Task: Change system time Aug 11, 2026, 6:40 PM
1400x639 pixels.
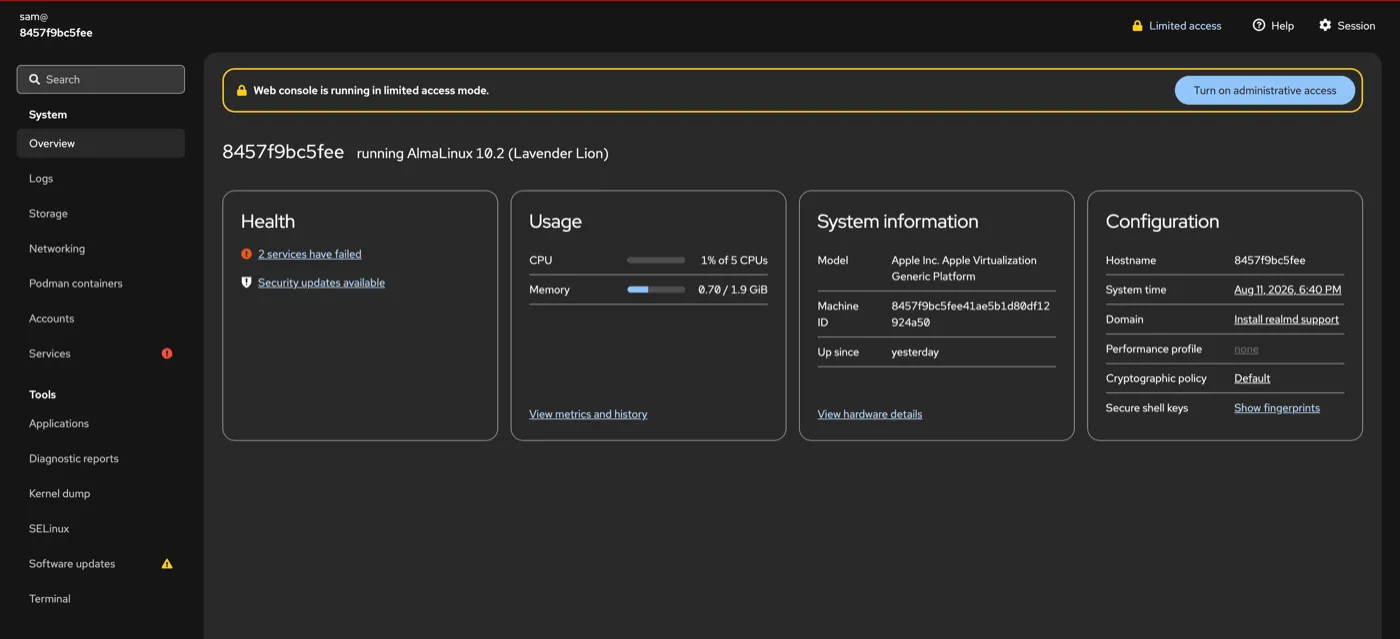Action: (1288, 290)
